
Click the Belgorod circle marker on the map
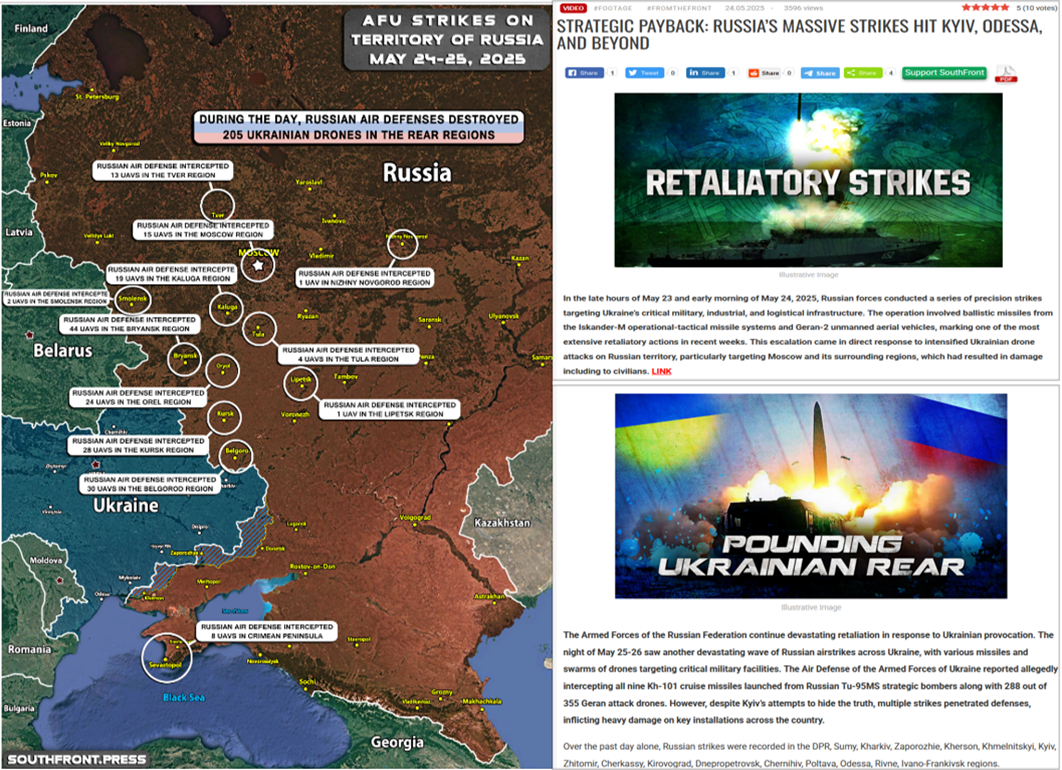[236, 455]
